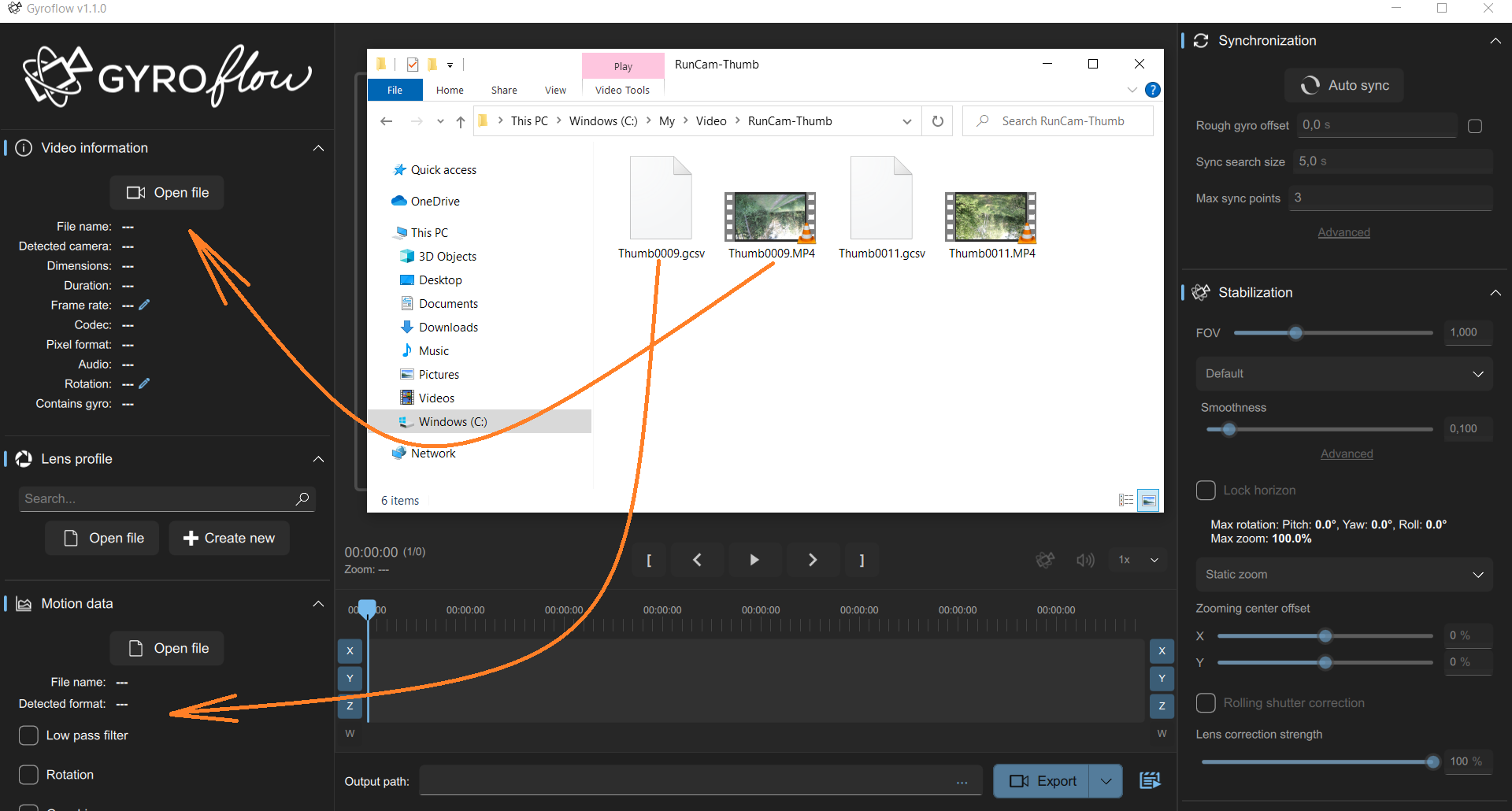
Task: Click the lens profile search magnifier icon
Action: [302, 498]
